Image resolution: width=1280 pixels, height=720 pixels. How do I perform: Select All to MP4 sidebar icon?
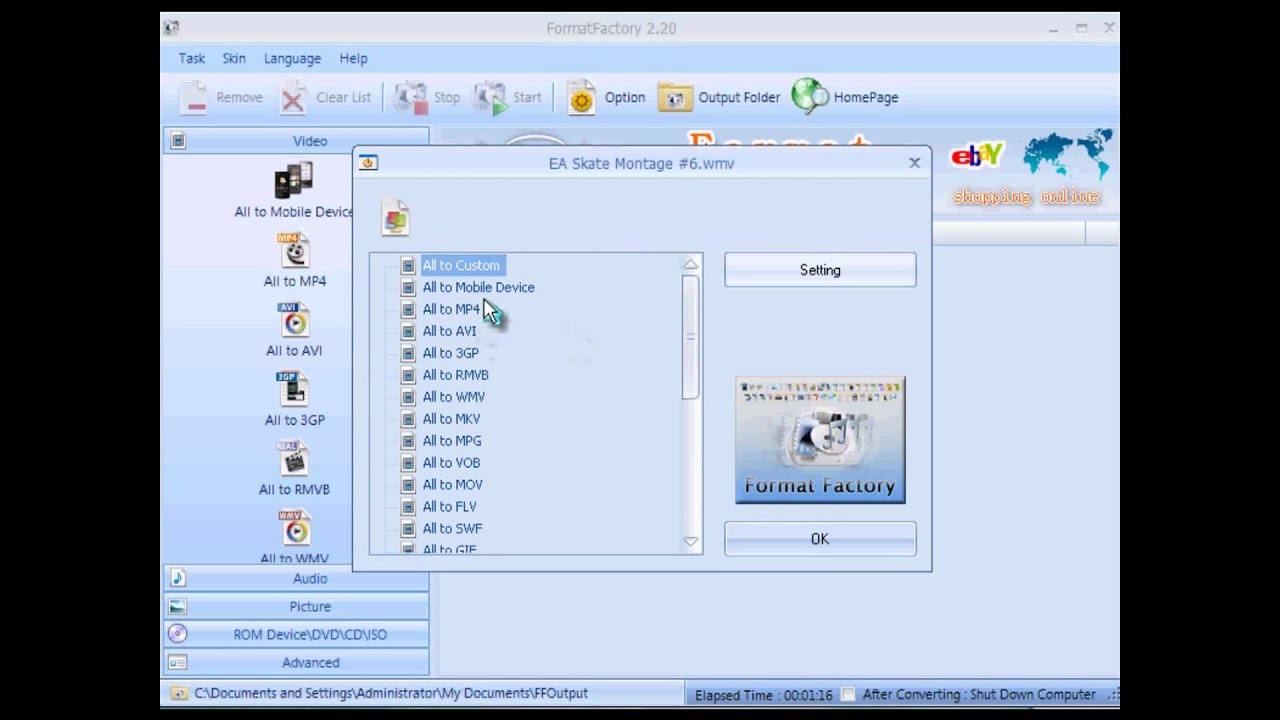(x=294, y=251)
